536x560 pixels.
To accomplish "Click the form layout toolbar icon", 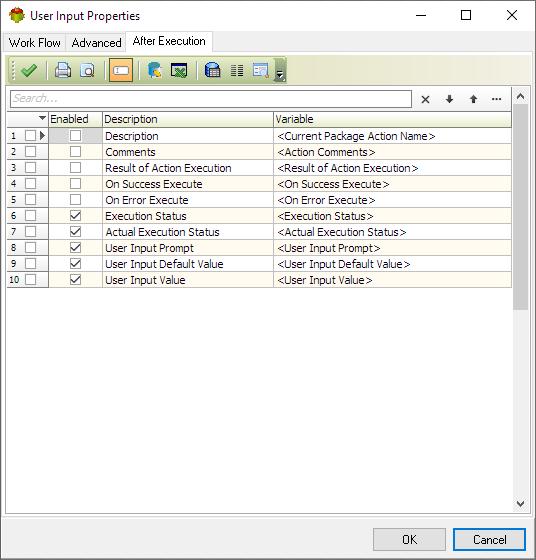I will point(260,70).
